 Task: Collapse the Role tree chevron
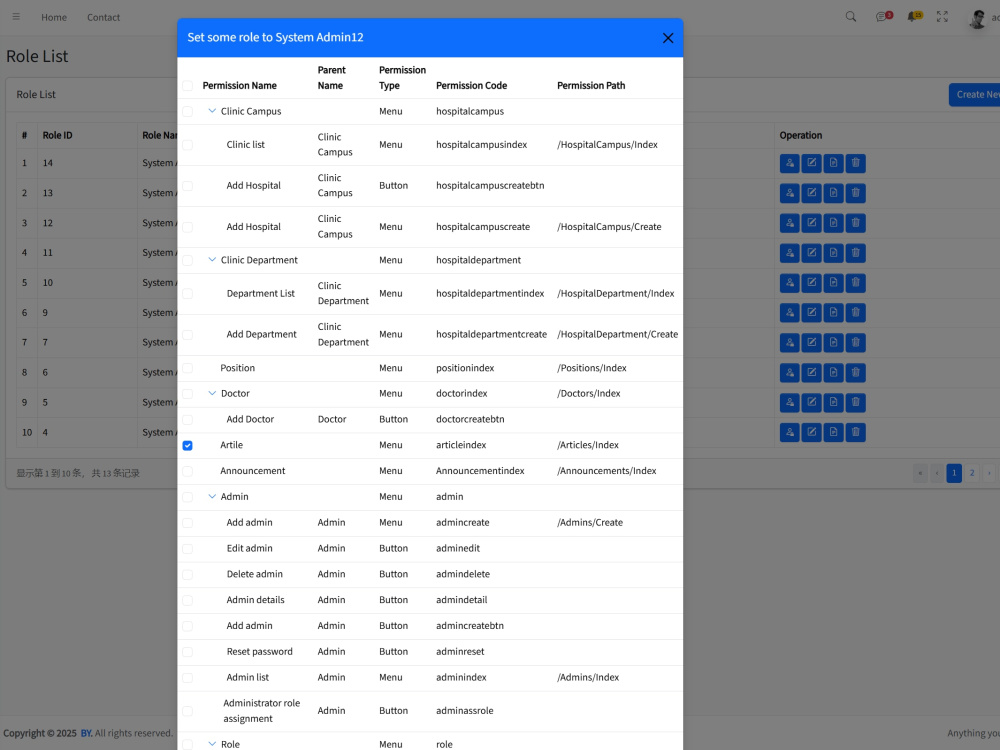click(212, 744)
